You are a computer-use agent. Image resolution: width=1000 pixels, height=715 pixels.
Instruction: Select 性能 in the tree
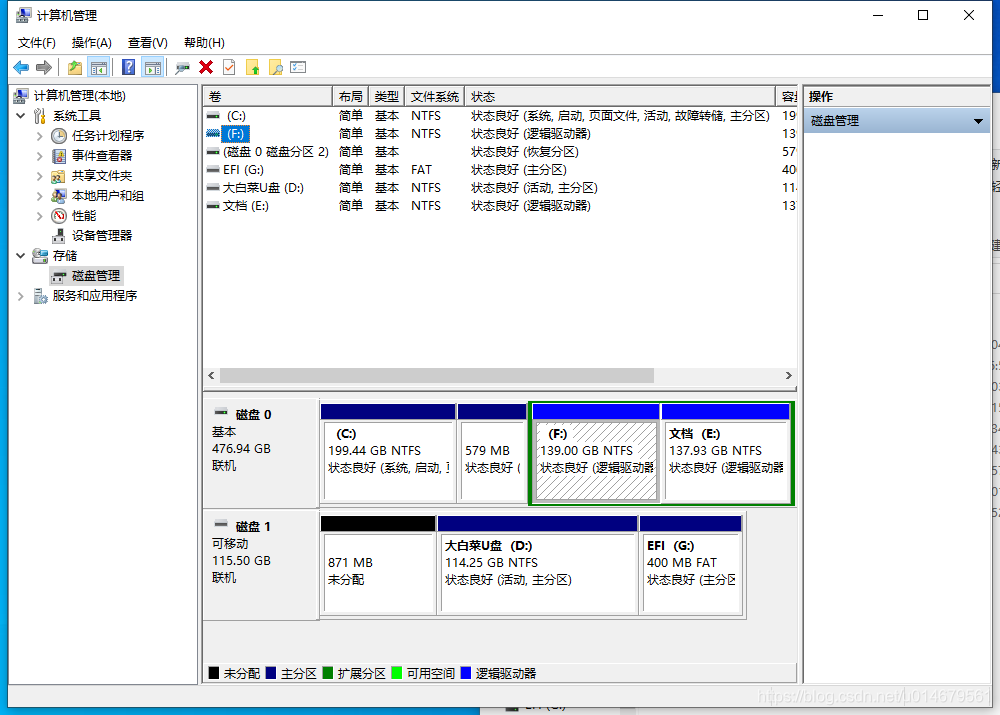[x=84, y=216]
